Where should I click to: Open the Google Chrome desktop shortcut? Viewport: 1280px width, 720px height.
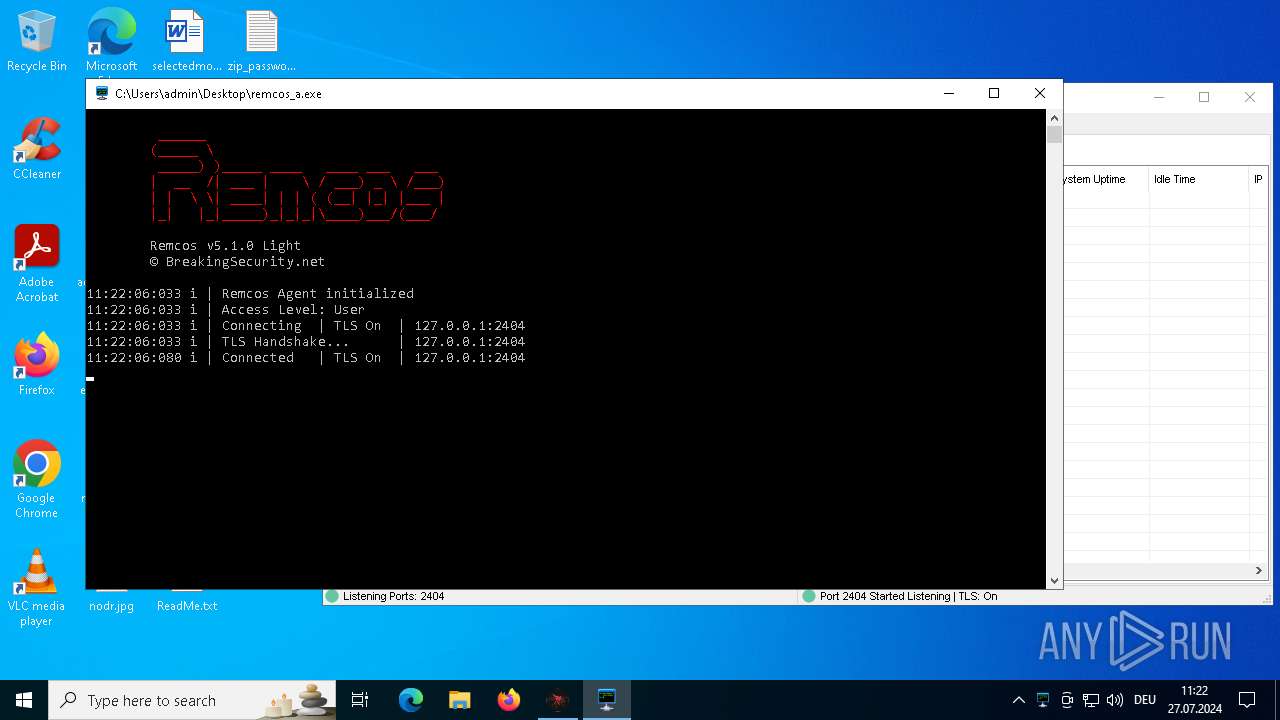(x=37, y=480)
